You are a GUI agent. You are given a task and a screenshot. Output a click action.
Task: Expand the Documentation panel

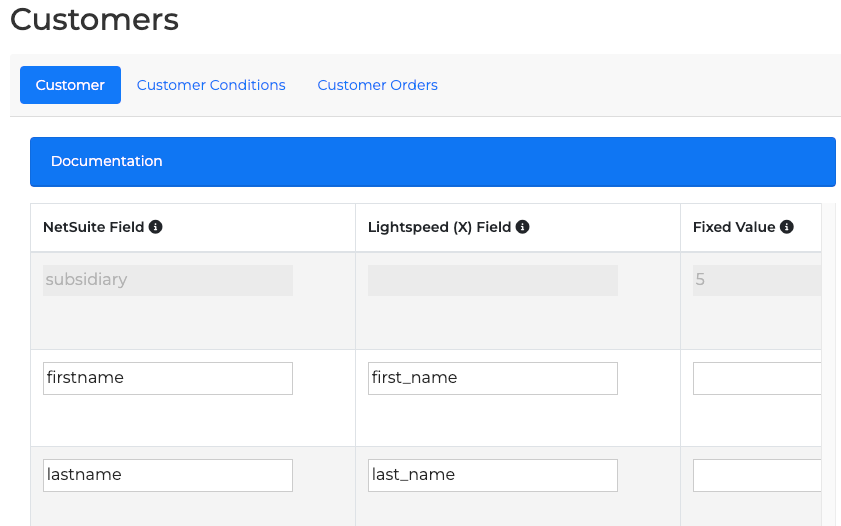point(432,161)
